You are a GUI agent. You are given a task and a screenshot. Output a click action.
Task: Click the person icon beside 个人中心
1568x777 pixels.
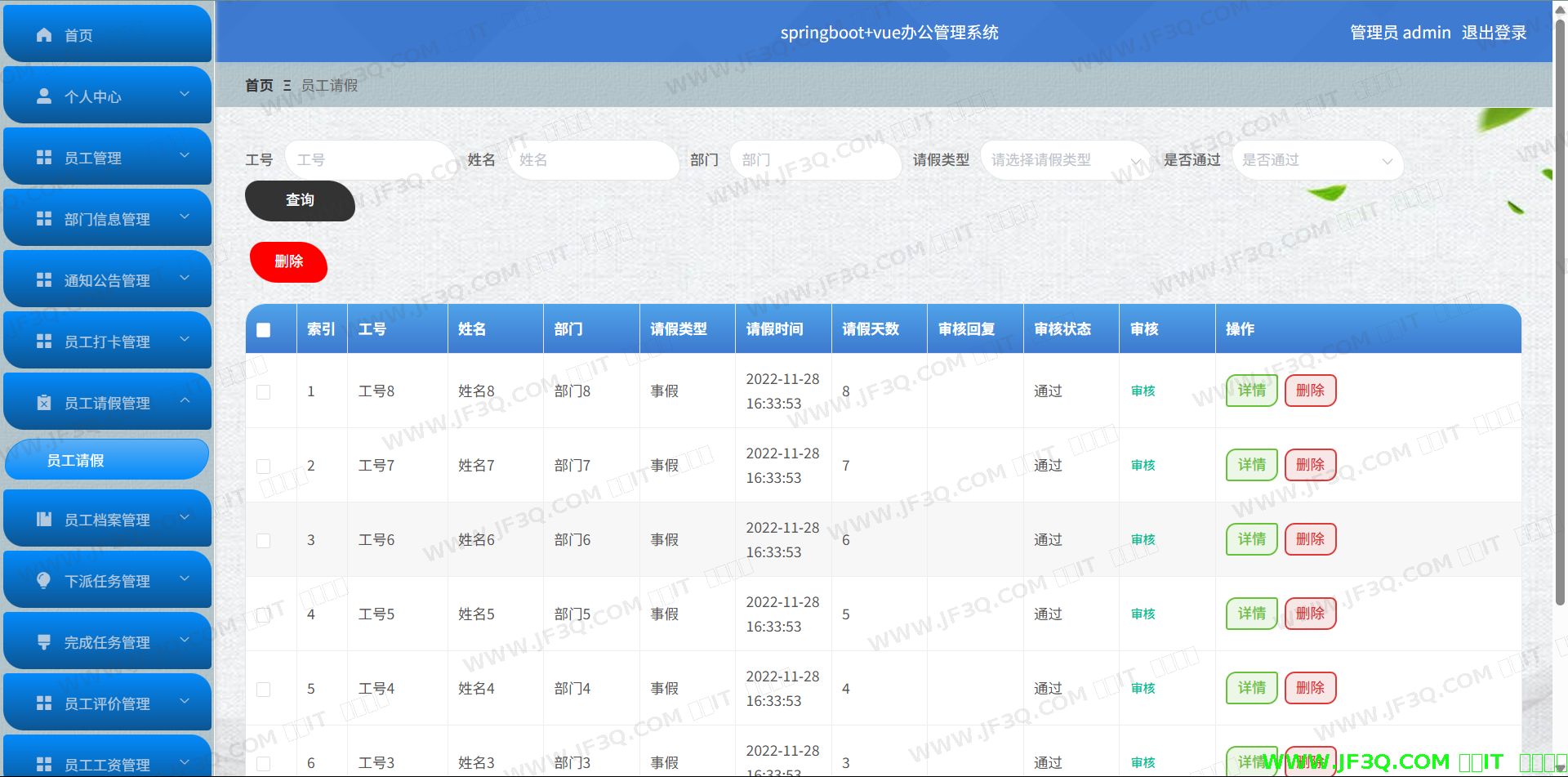(44, 96)
